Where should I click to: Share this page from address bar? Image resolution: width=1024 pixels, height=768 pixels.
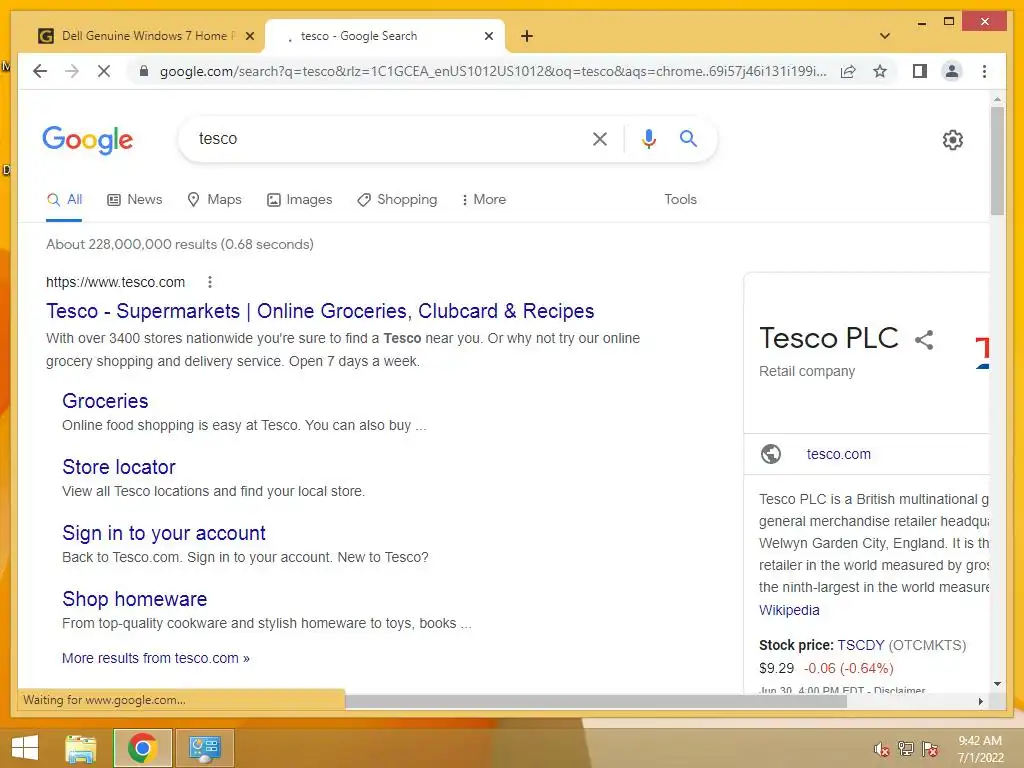848,71
